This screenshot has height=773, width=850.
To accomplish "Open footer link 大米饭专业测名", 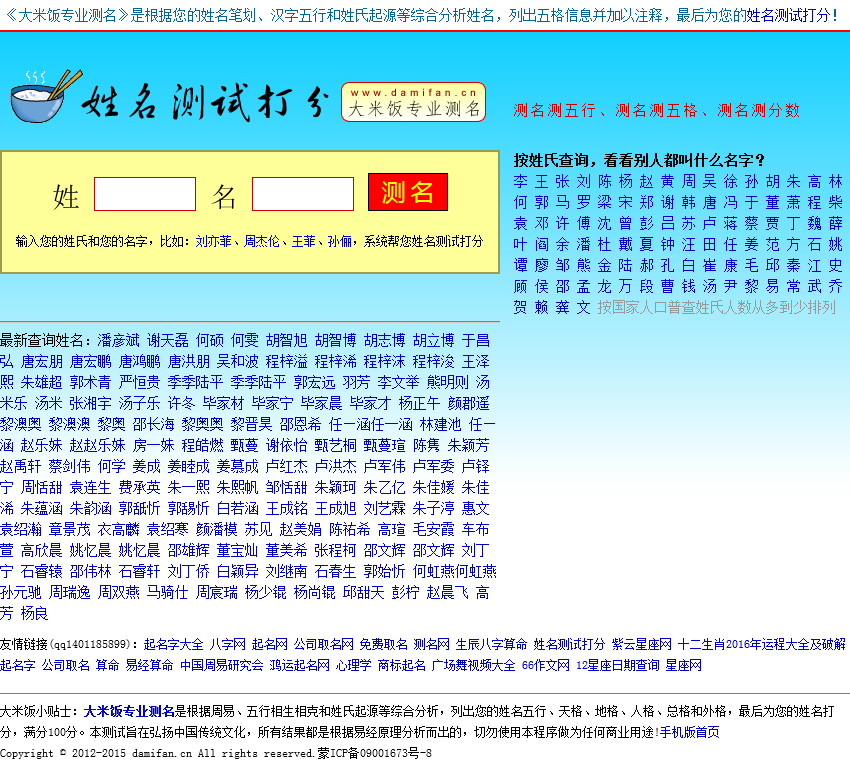I will click(x=129, y=711).
